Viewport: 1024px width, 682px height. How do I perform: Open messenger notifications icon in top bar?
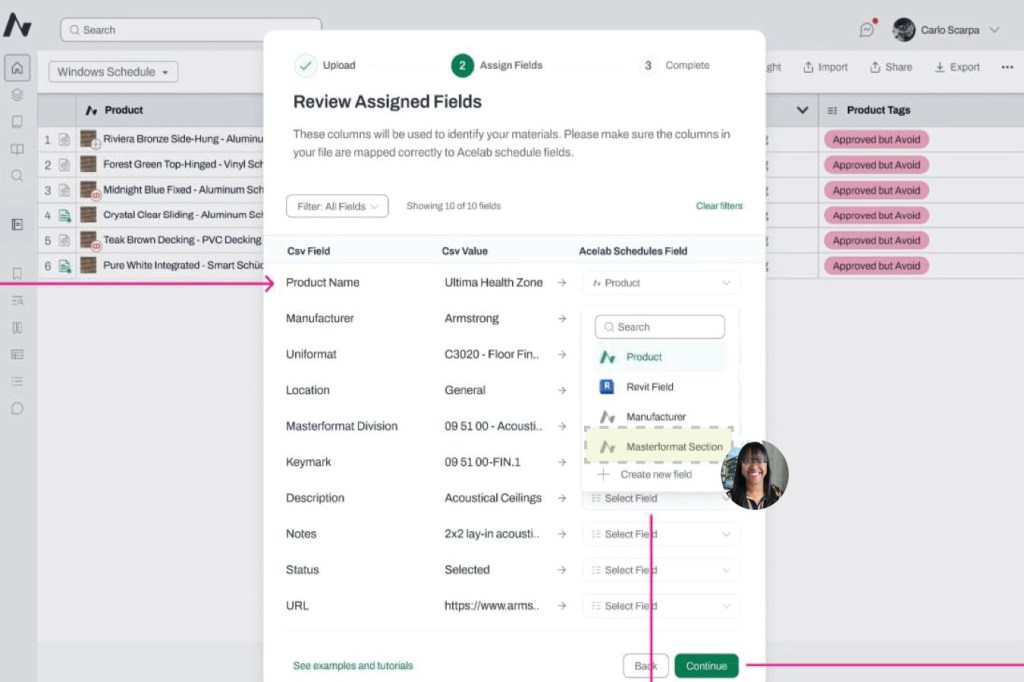coord(867,30)
